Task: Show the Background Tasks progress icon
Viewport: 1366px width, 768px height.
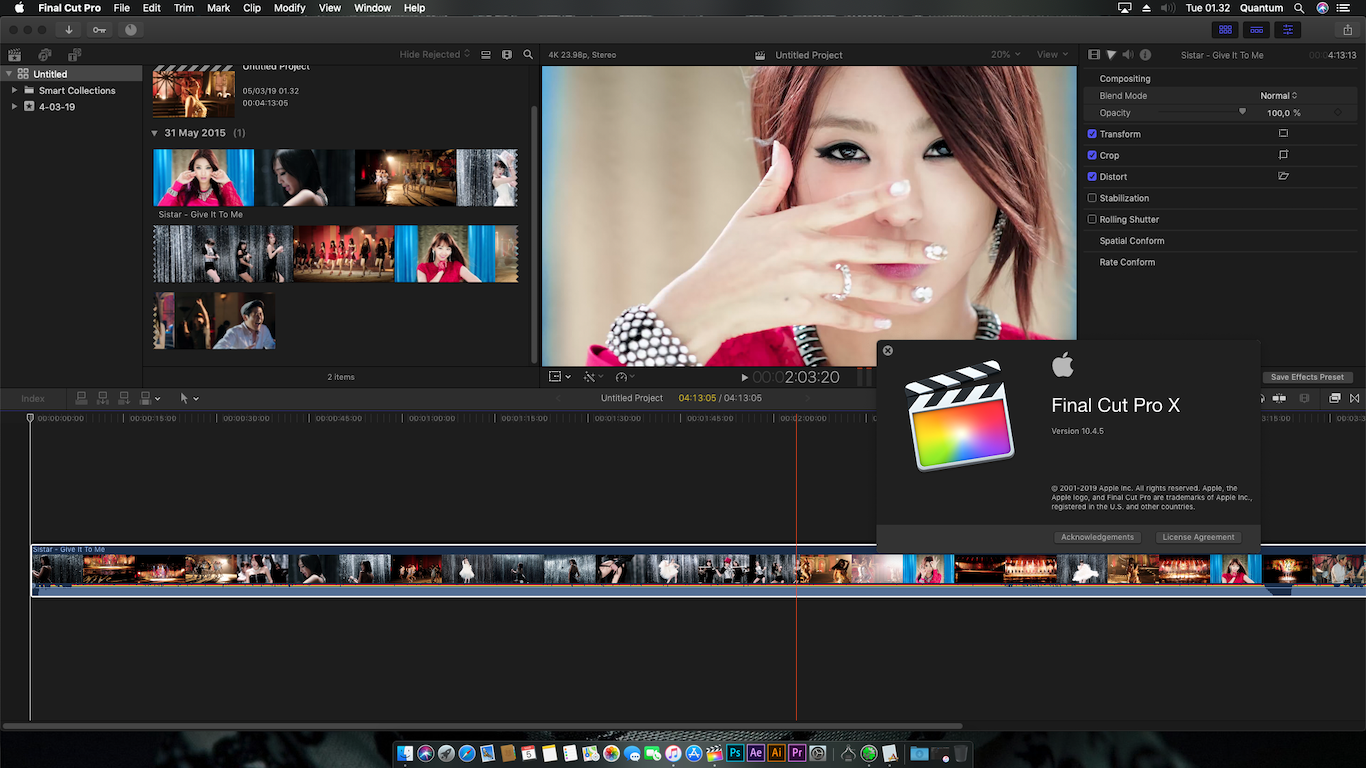Action: coord(130,30)
